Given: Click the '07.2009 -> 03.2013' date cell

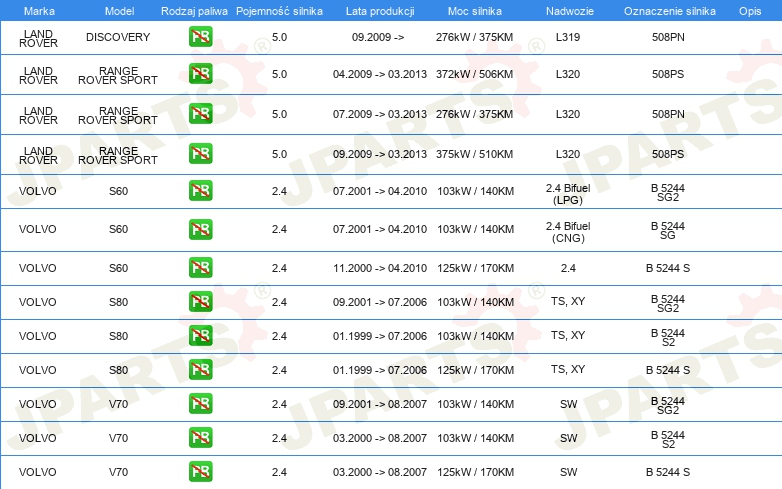Looking at the screenshot, I should (x=380, y=114).
